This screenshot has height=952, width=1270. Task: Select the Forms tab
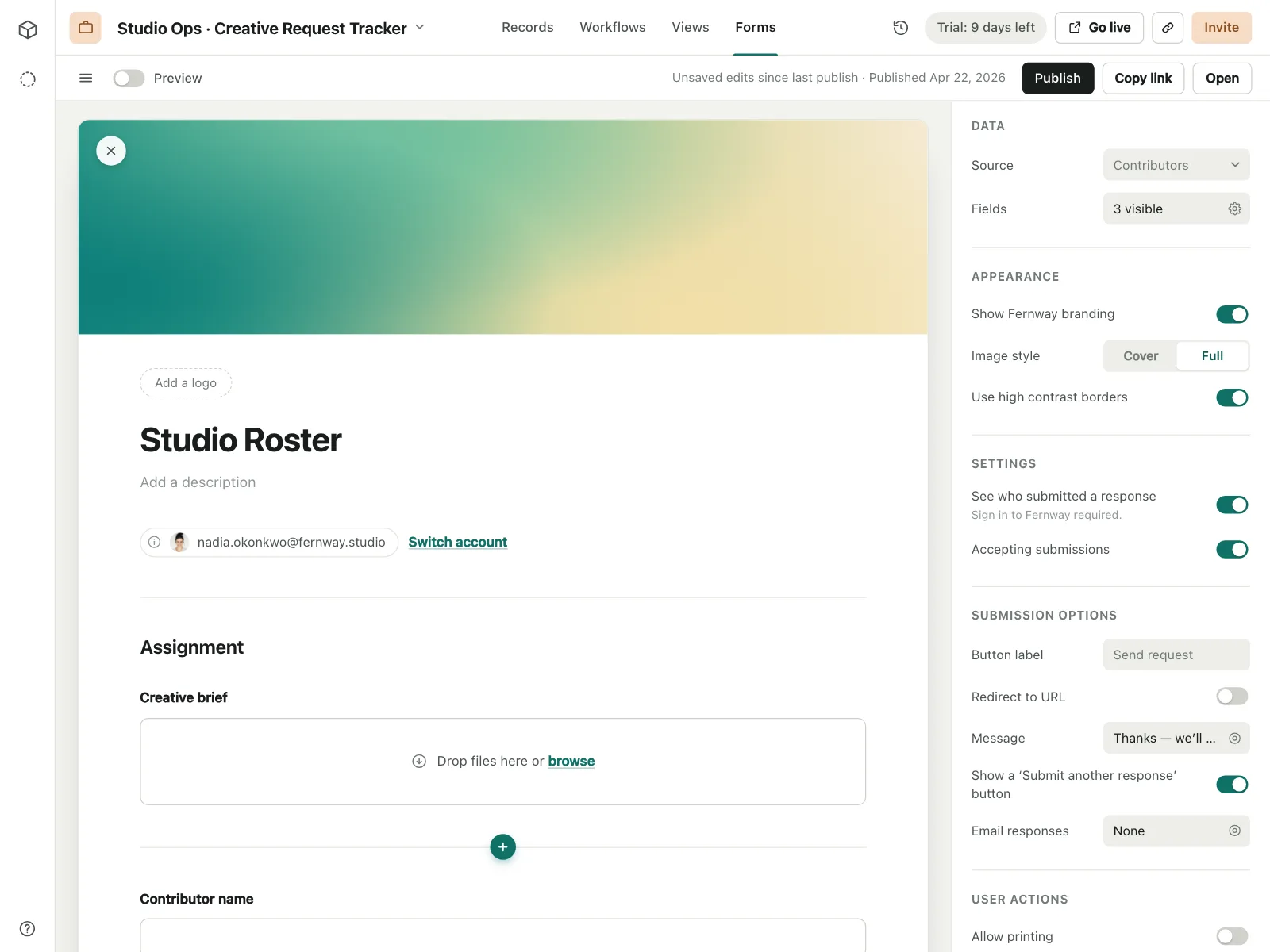click(x=756, y=28)
